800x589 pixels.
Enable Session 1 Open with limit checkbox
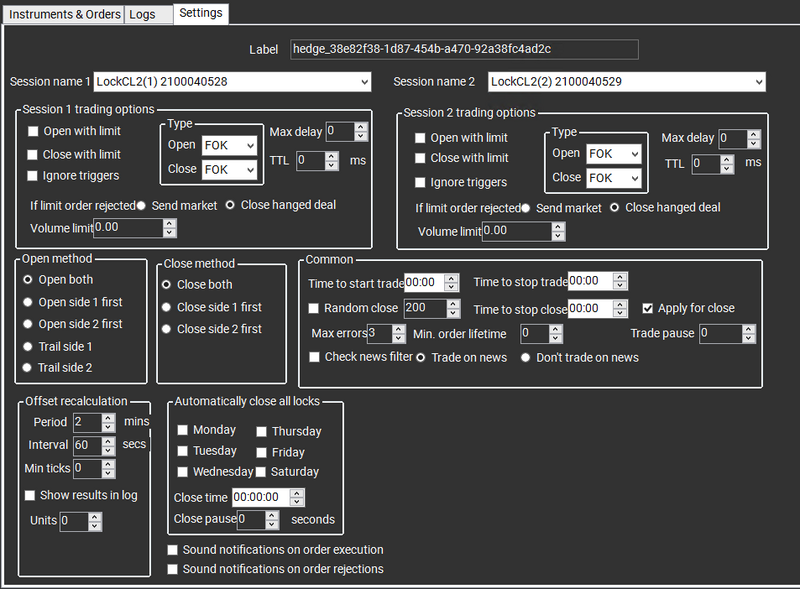[34, 132]
